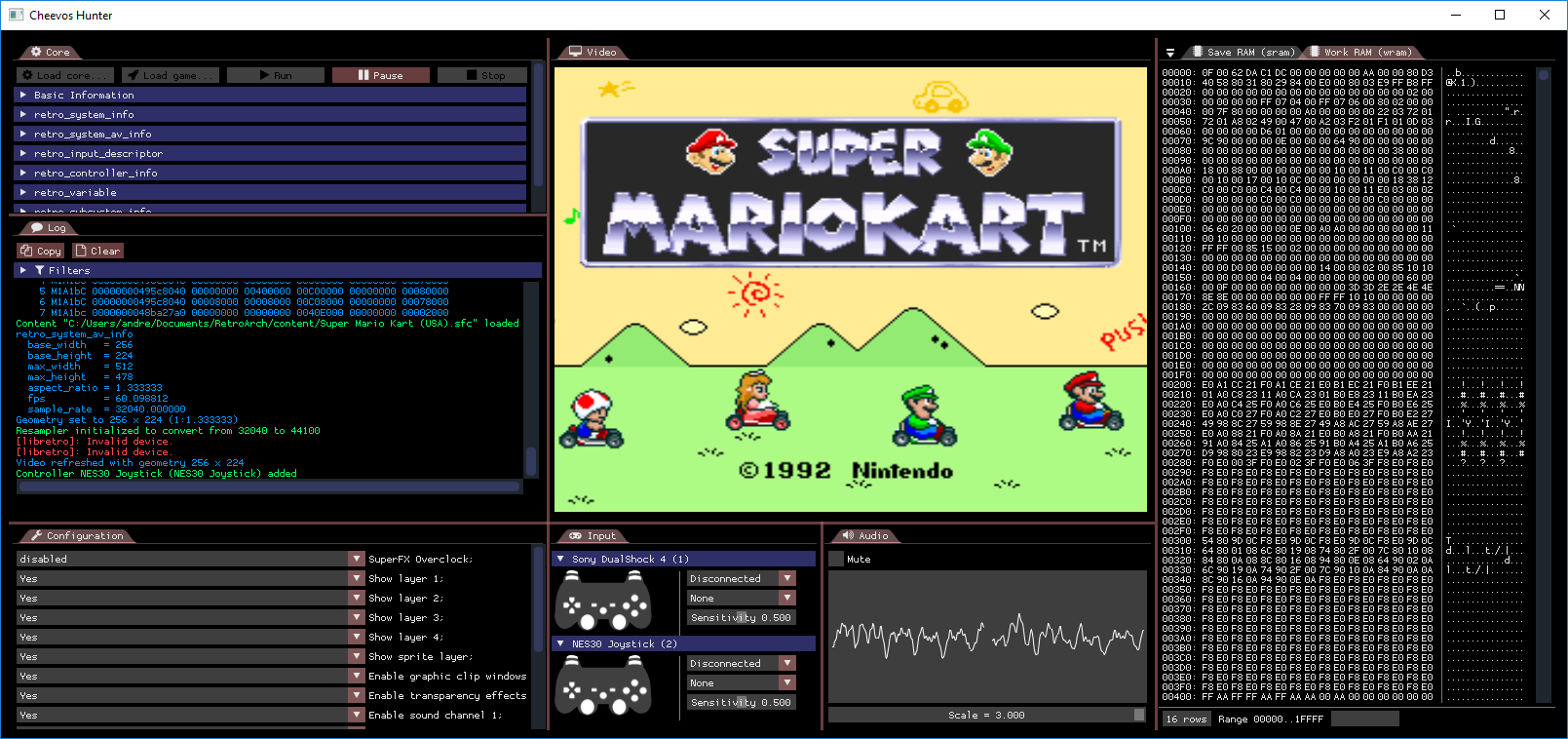Click the log horizontal scrollbar
The height and width of the screenshot is (739, 1568).
pos(270,486)
